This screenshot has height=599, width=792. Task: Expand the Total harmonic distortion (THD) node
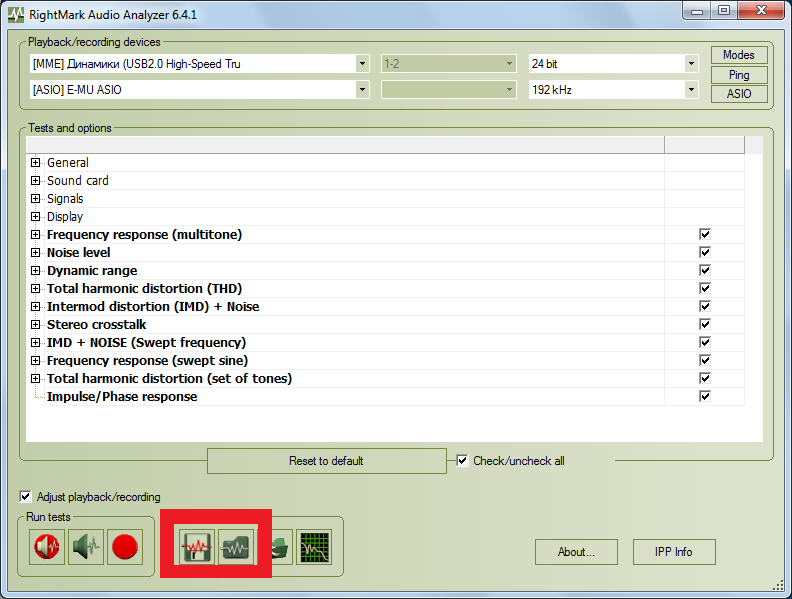(x=35, y=288)
